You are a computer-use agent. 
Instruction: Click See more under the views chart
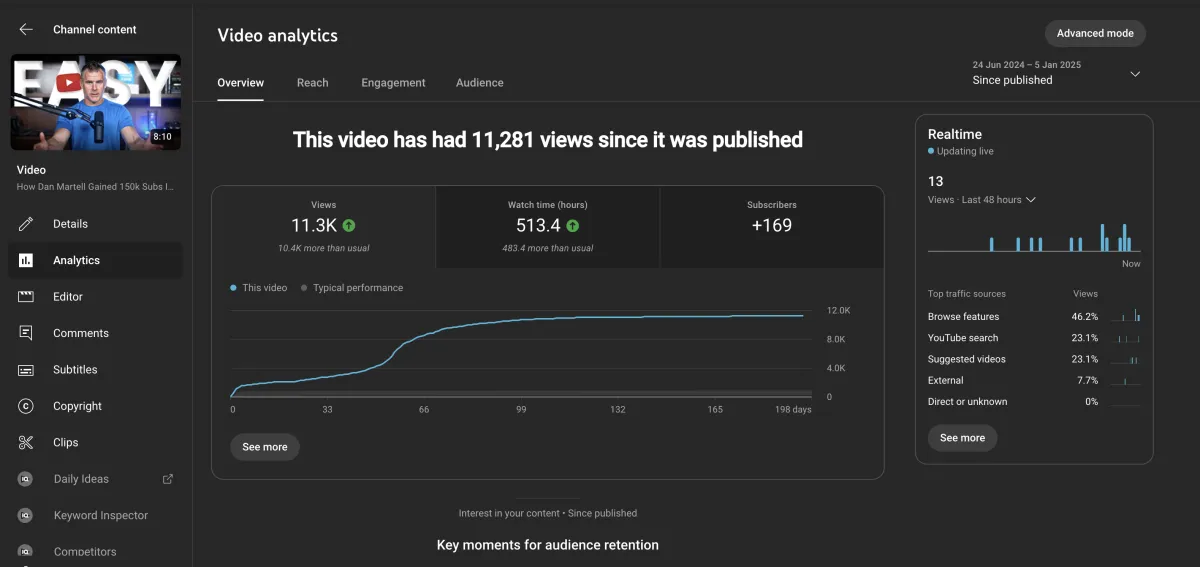(265, 447)
